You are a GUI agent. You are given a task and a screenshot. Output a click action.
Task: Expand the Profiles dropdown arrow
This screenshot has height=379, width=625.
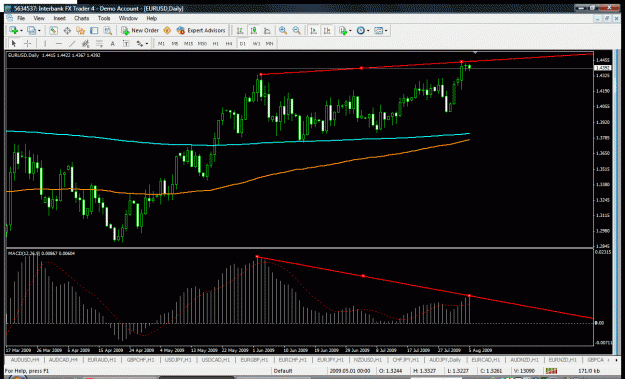point(39,31)
